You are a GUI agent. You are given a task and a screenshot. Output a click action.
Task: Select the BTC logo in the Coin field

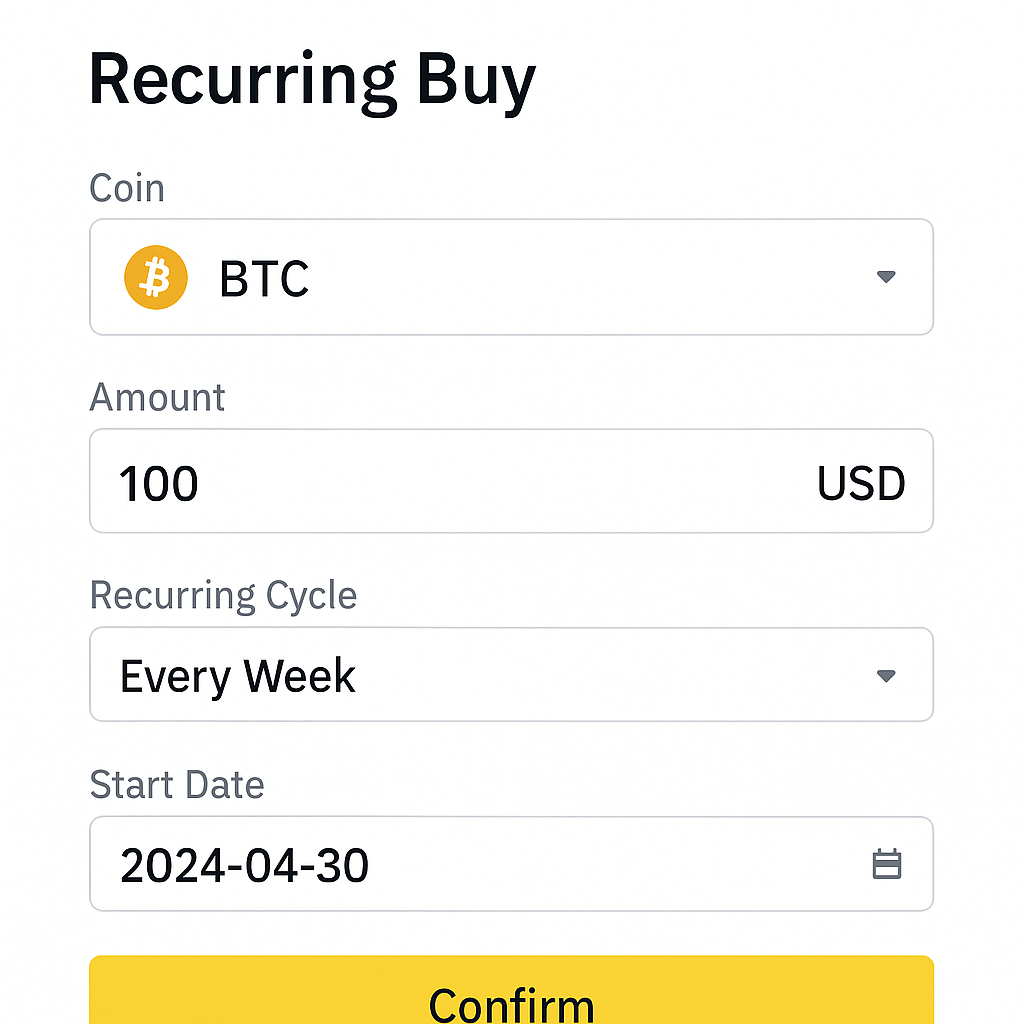click(x=155, y=277)
